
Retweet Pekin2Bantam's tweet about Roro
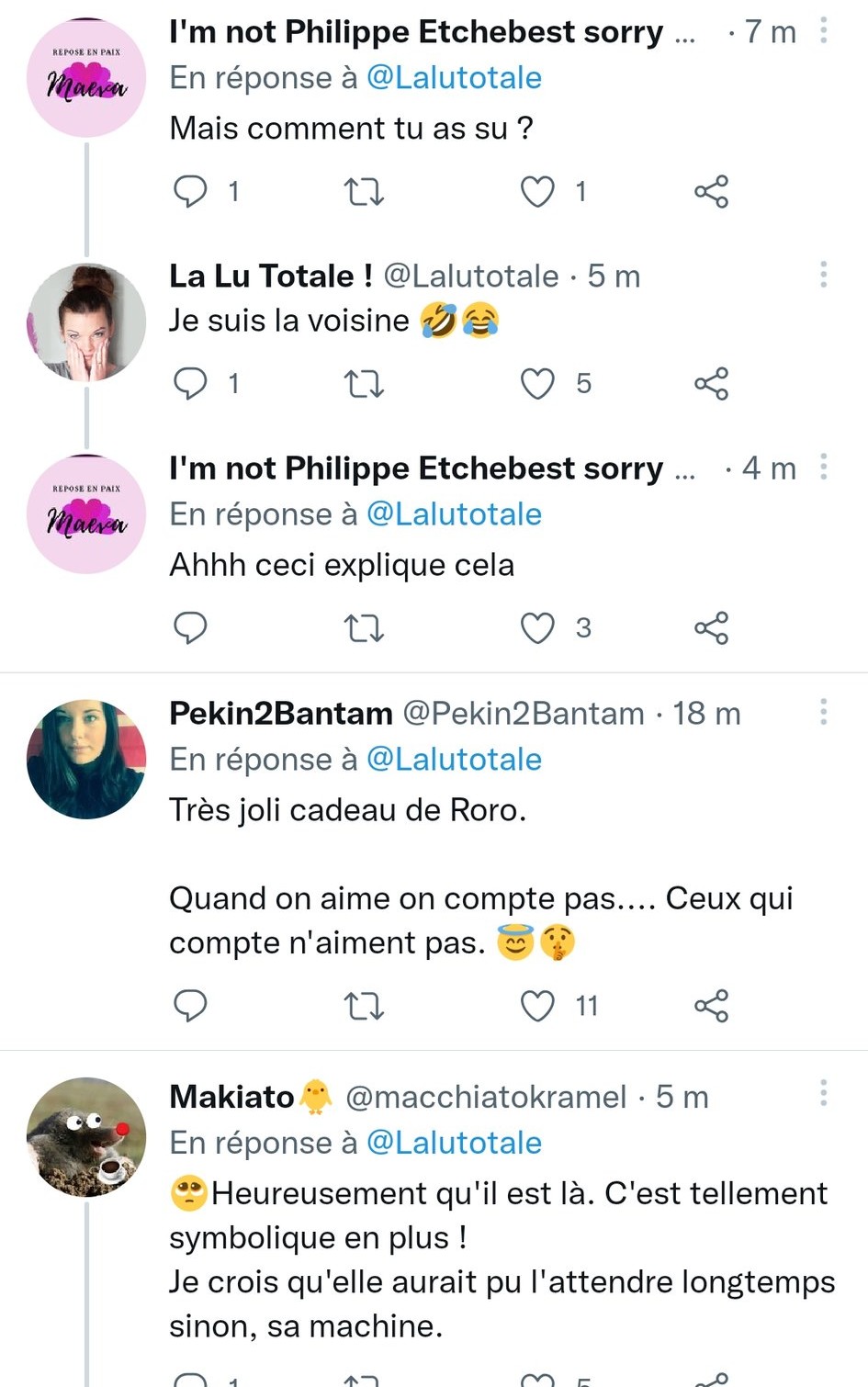(x=364, y=1006)
